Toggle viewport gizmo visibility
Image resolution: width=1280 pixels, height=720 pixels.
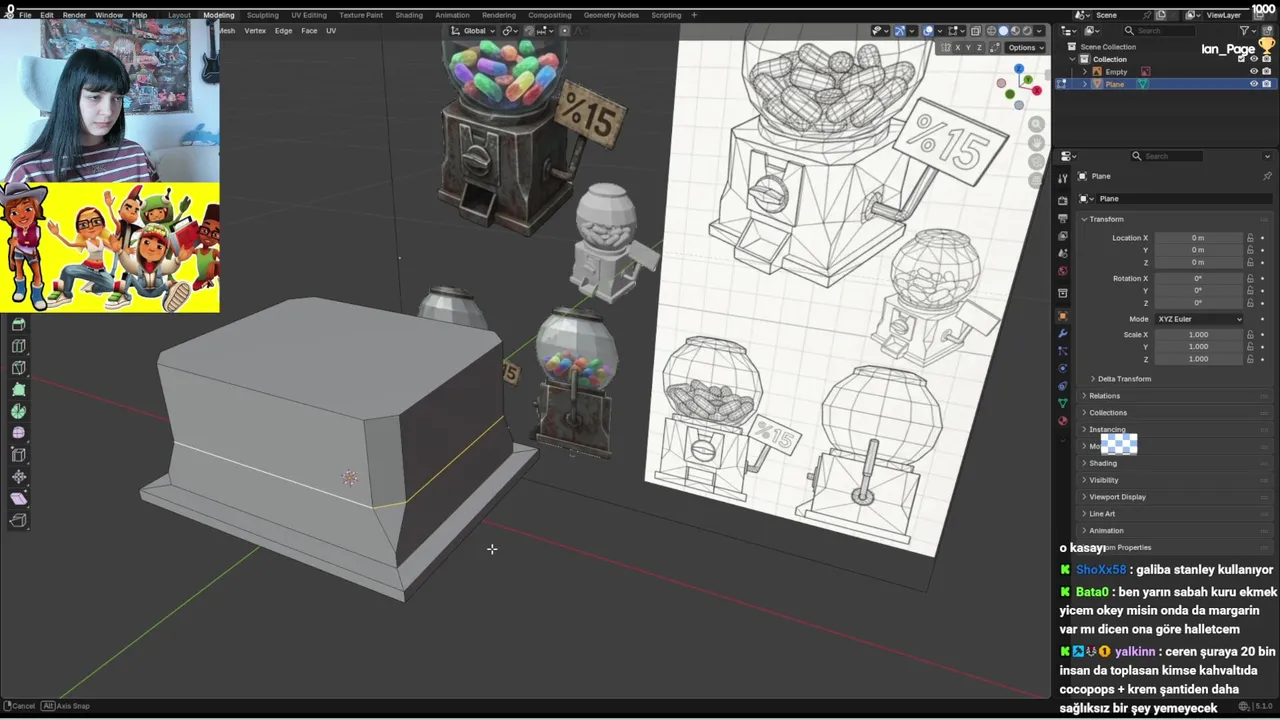coord(900,31)
